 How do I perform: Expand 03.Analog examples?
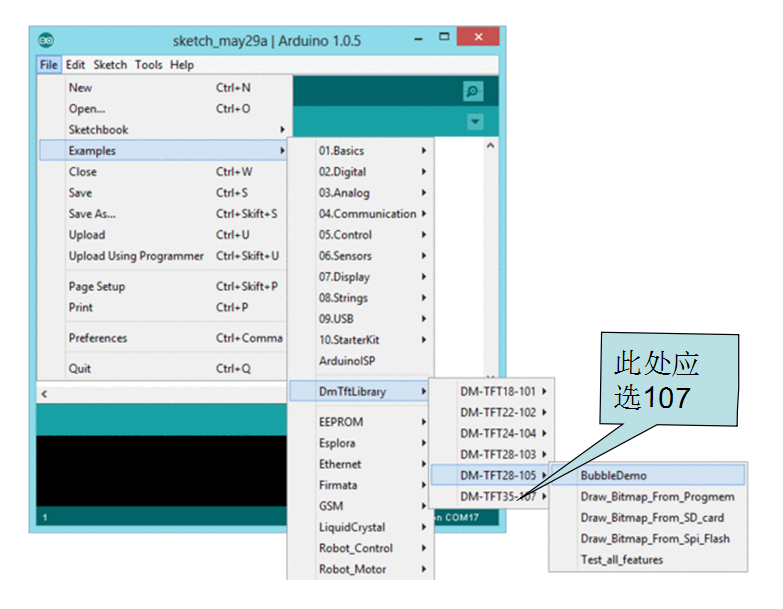[361, 193]
